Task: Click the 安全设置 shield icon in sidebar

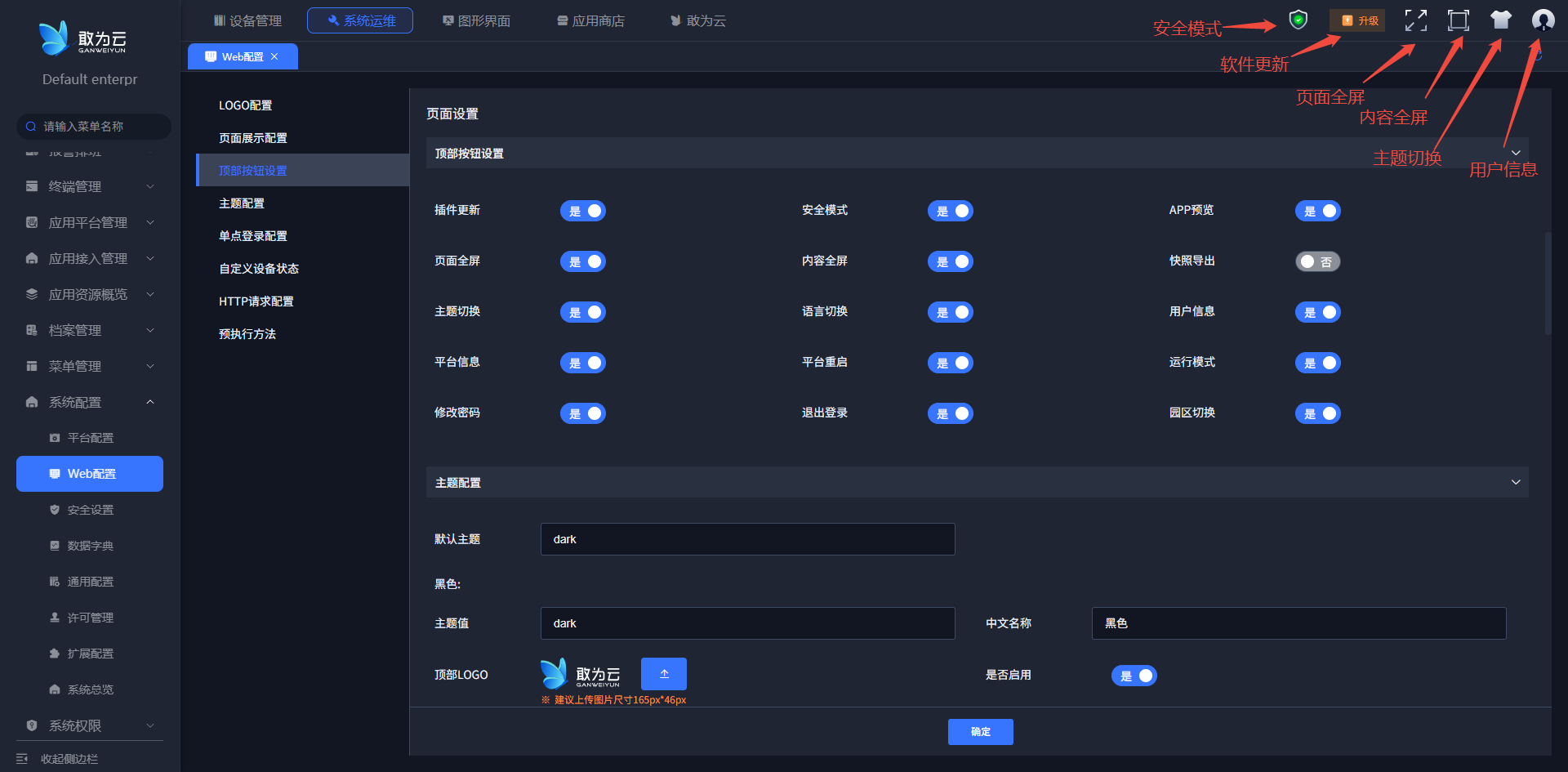Action: (55, 510)
